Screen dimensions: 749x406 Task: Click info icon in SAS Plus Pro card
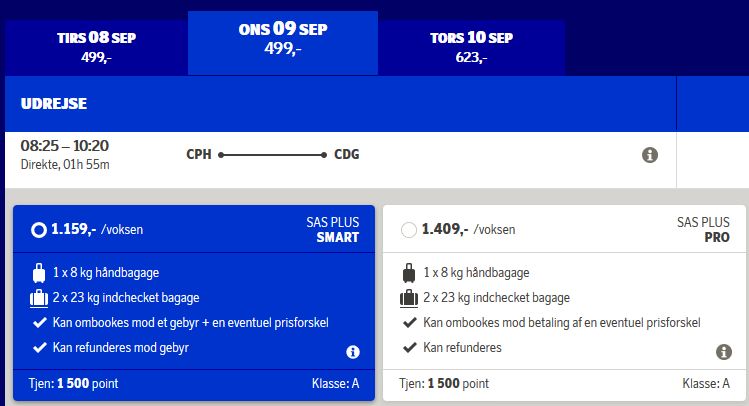[x=724, y=352]
